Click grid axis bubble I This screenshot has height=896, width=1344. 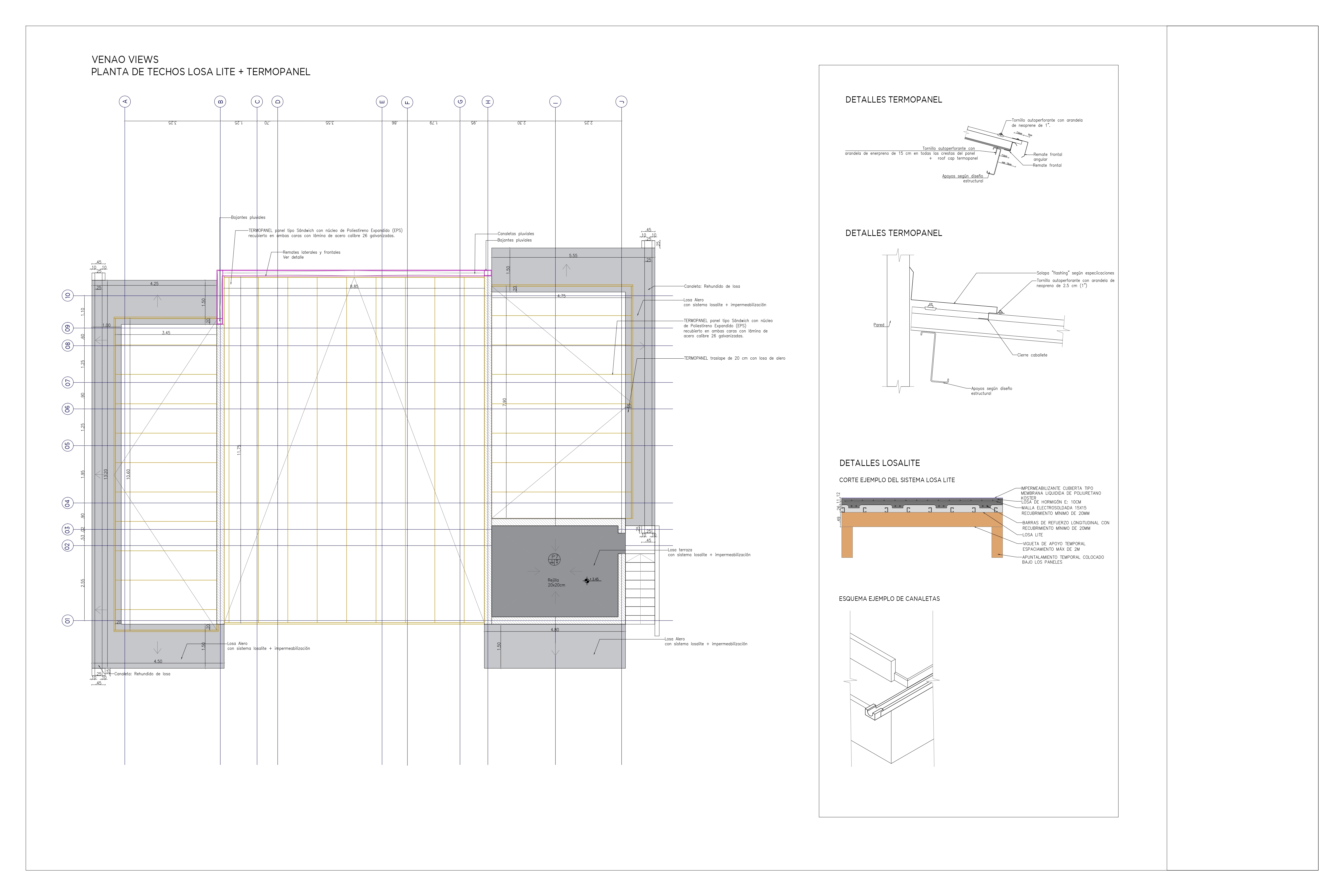coord(556,102)
